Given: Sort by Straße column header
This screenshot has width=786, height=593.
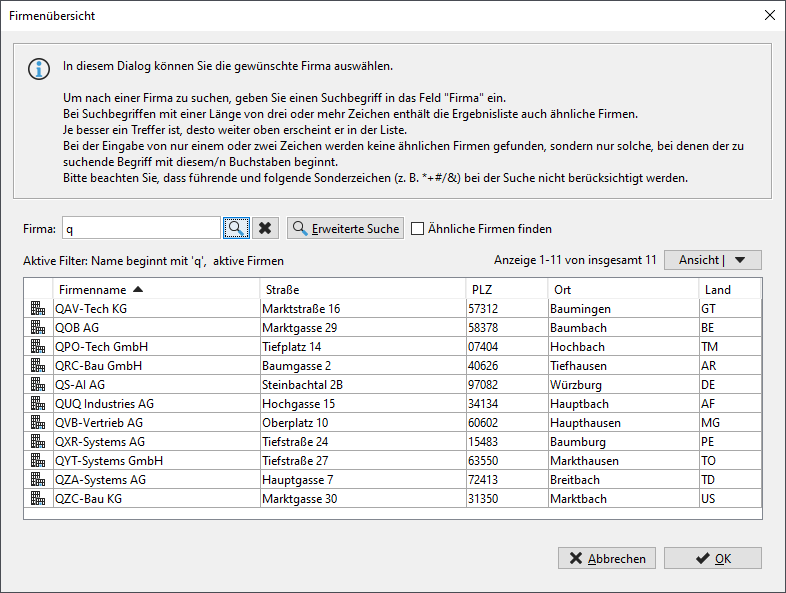Looking at the screenshot, I should [x=362, y=289].
